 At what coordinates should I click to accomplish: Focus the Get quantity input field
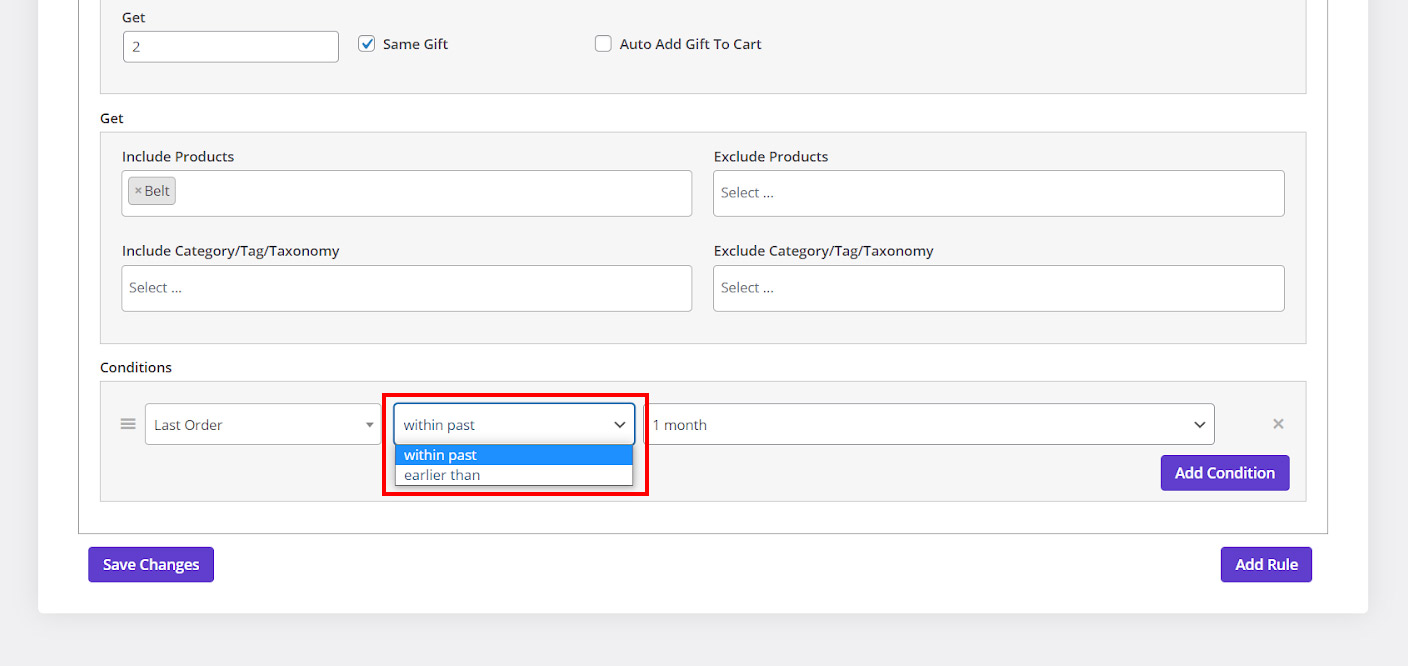point(230,46)
